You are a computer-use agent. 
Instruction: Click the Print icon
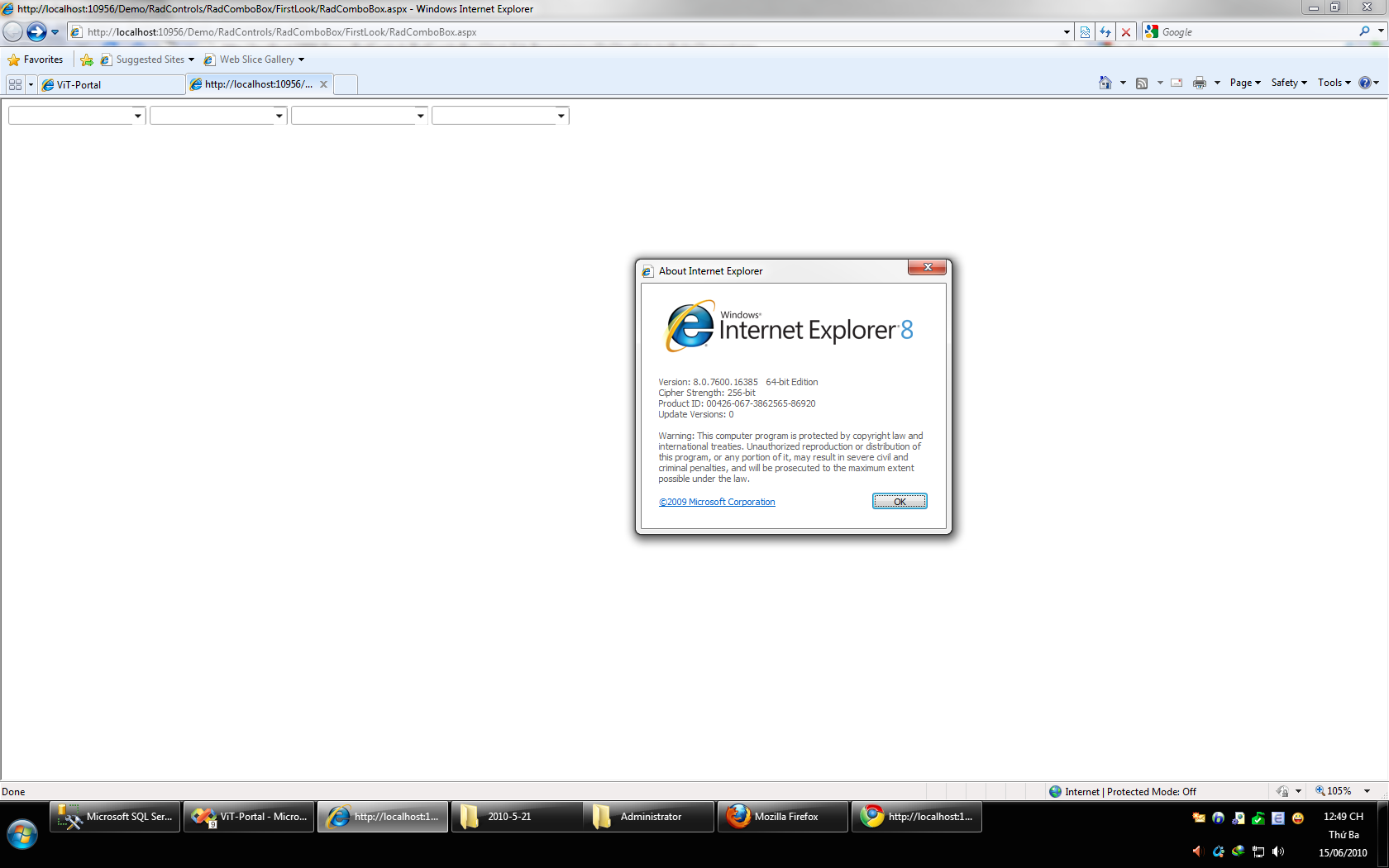[1200, 83]
